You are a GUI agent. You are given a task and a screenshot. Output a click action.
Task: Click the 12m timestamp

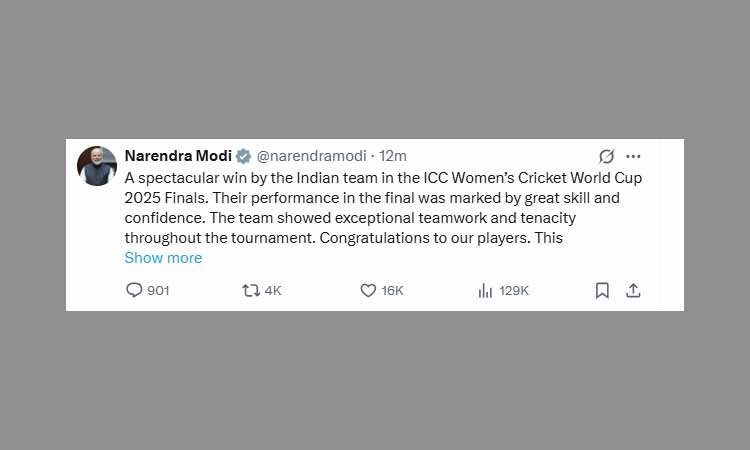[393, 156]
